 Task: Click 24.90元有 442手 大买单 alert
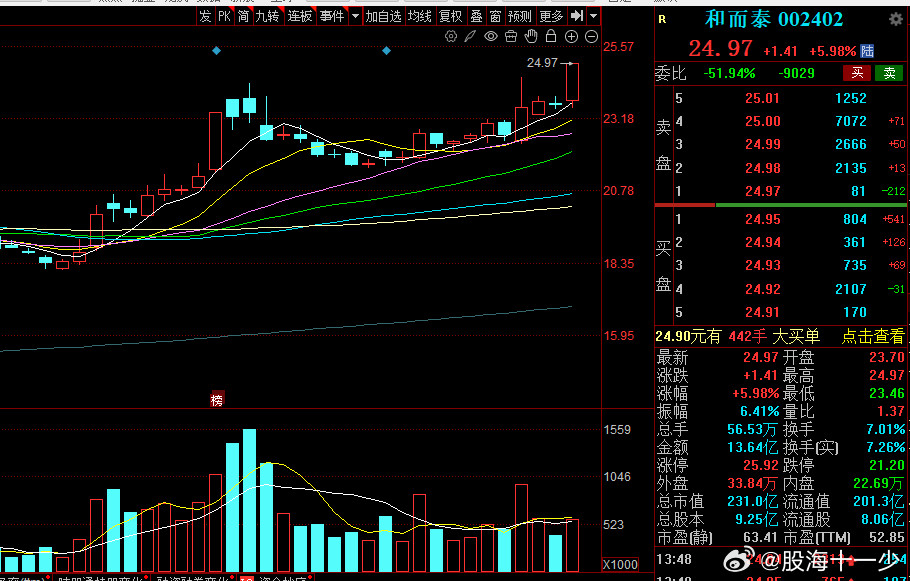738,336
